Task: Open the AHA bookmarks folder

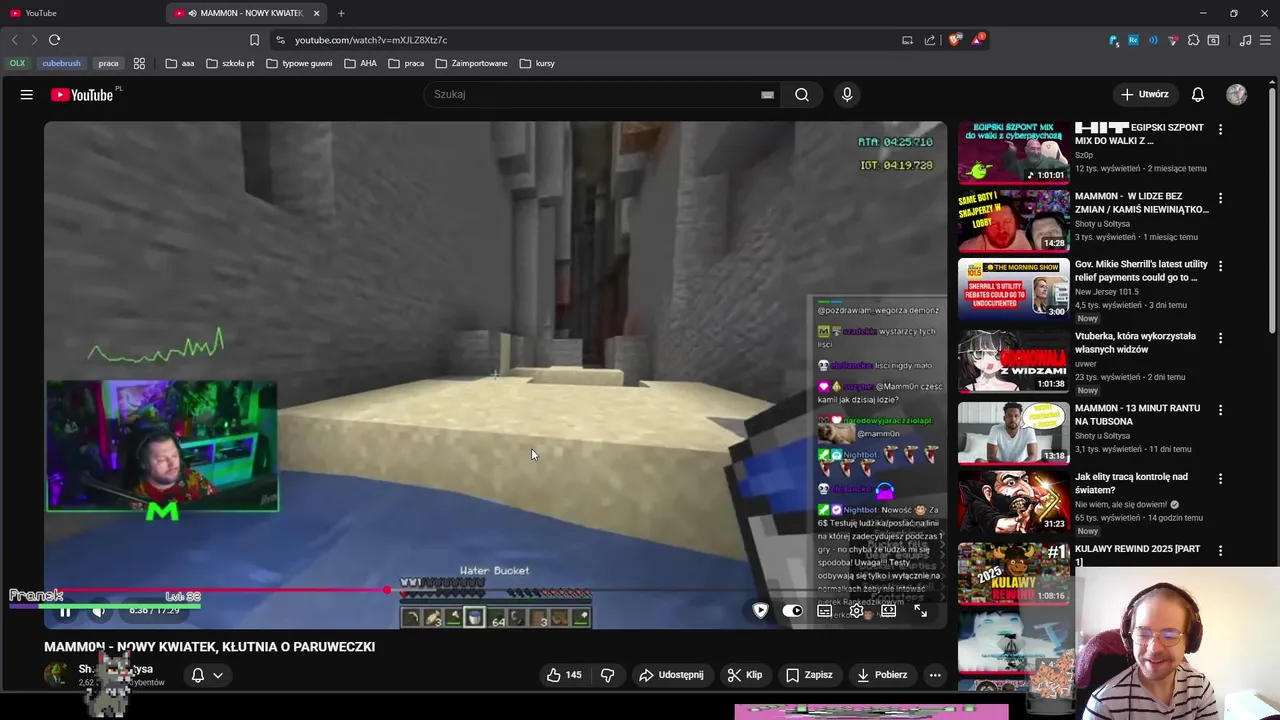Action: click(361, 63)
